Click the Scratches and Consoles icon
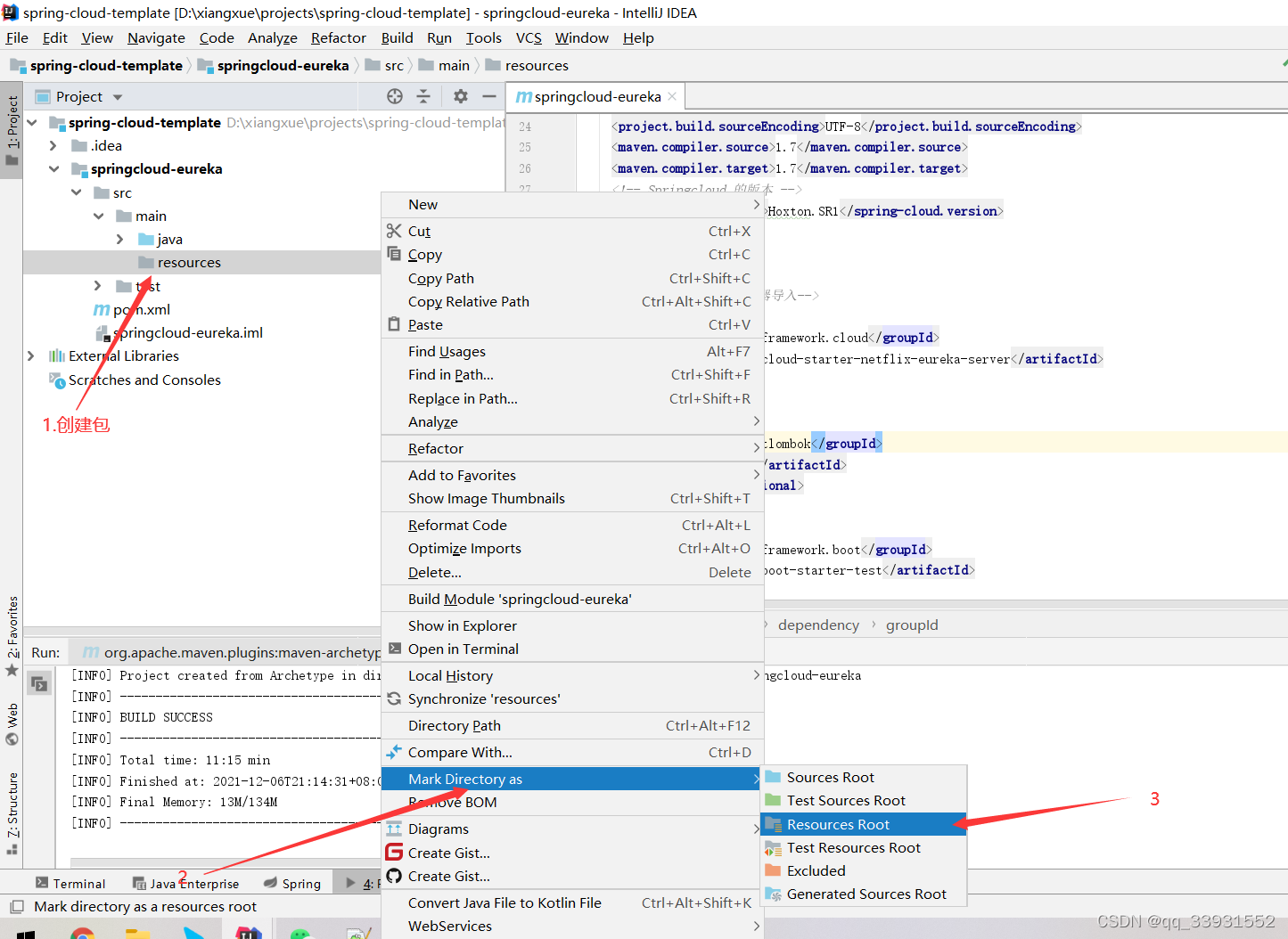The width and height of the screenshot is (1288, 939). click(x=57, y=380)
